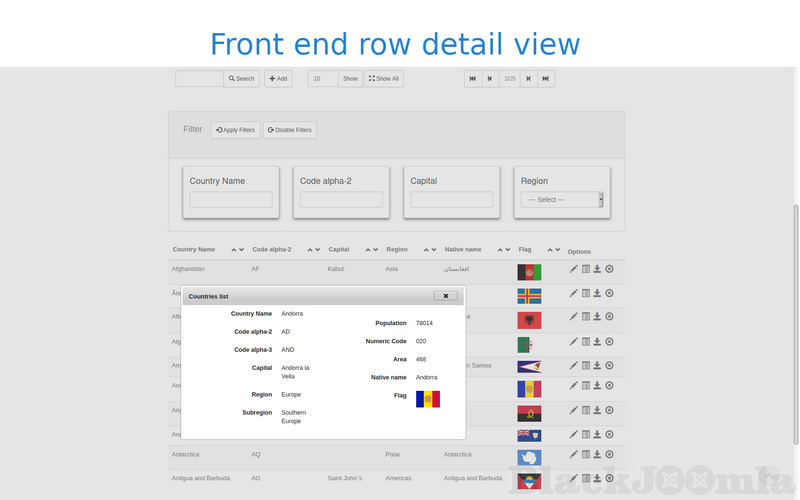Click the Add button

tap(278, 78)
